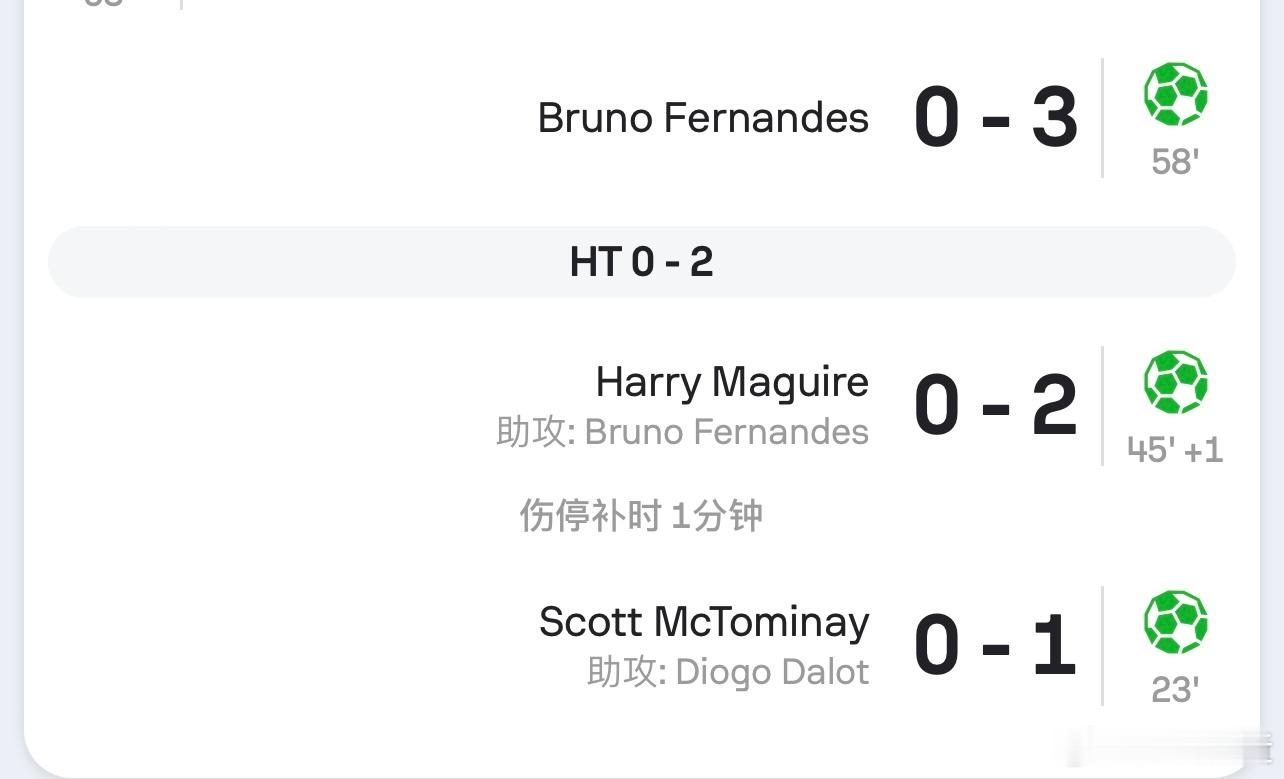Click the 45' +1 minute label
Screen dimensions: 1284x779
pyautogui.click(x=1175, y=450)
